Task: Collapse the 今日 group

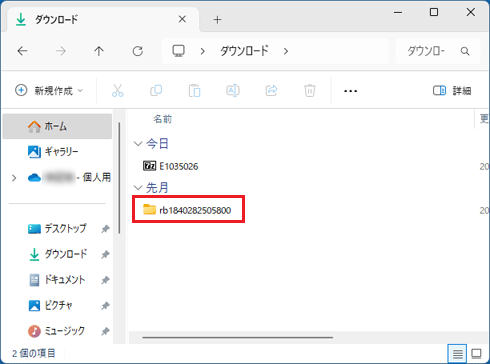Action: [138, 144]
